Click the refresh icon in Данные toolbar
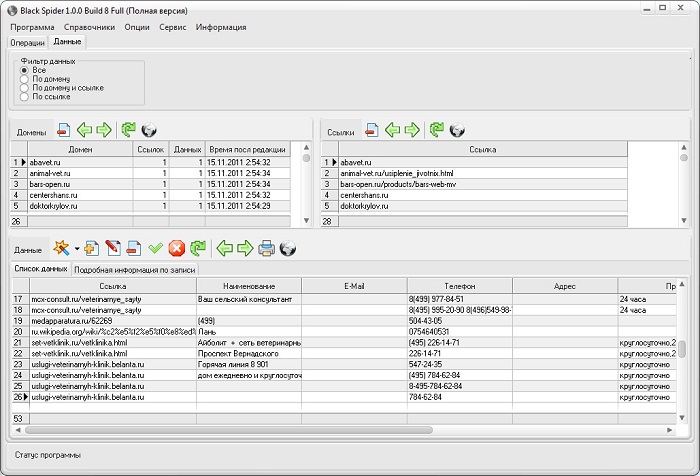Screen dimensions: 700x476 click(x=198, y=248)
